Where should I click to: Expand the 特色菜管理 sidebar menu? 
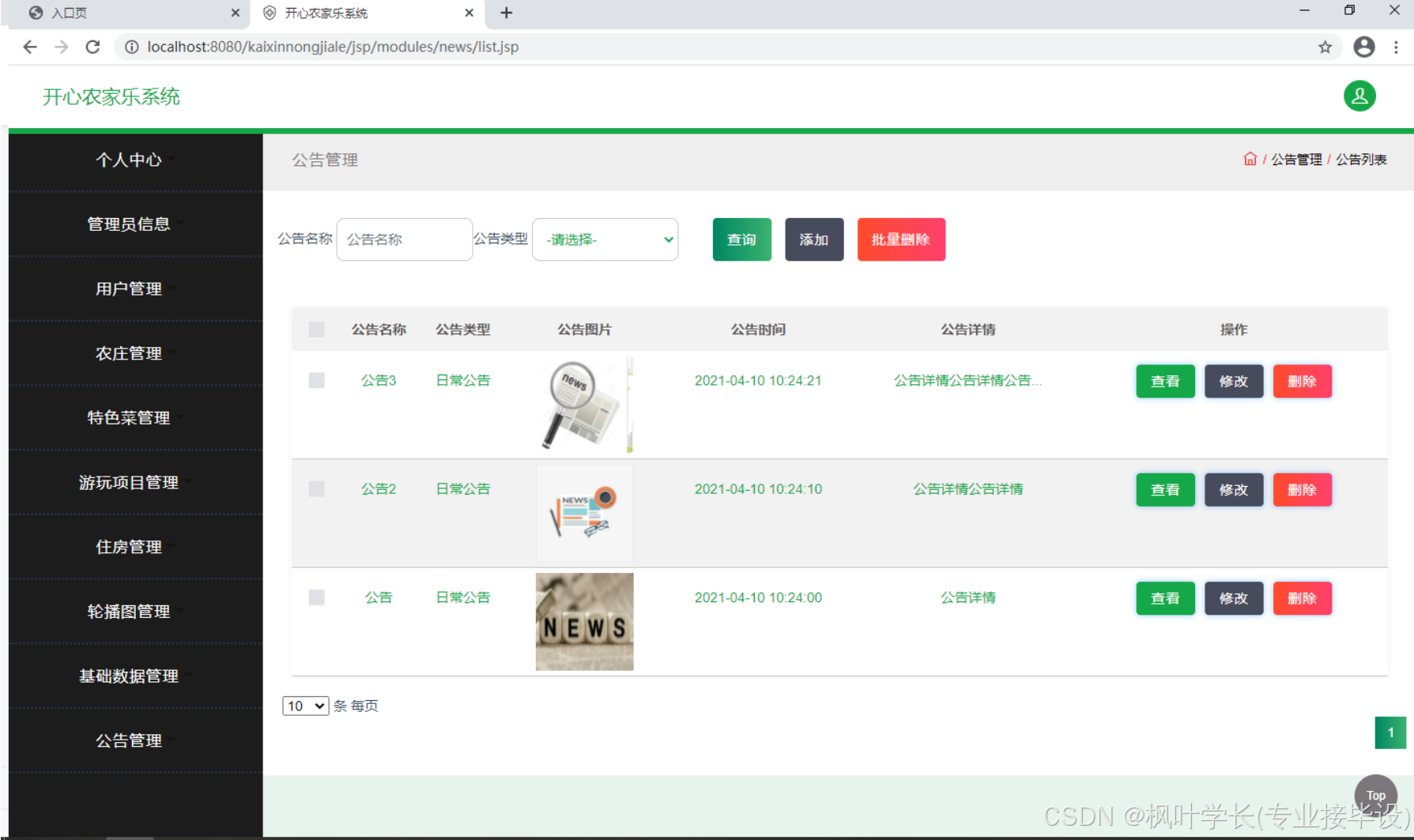[136, 417]
